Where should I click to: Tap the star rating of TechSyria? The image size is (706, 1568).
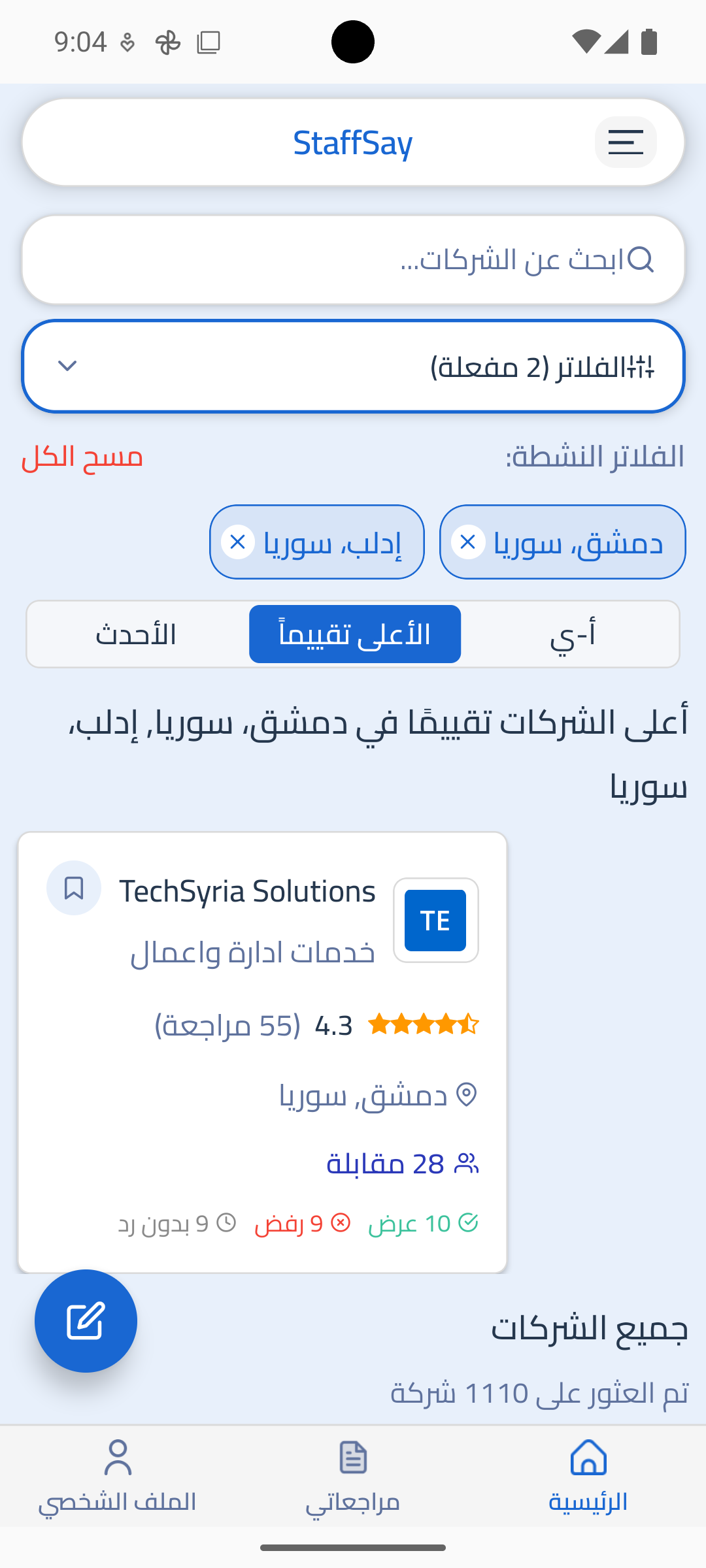424,1024
